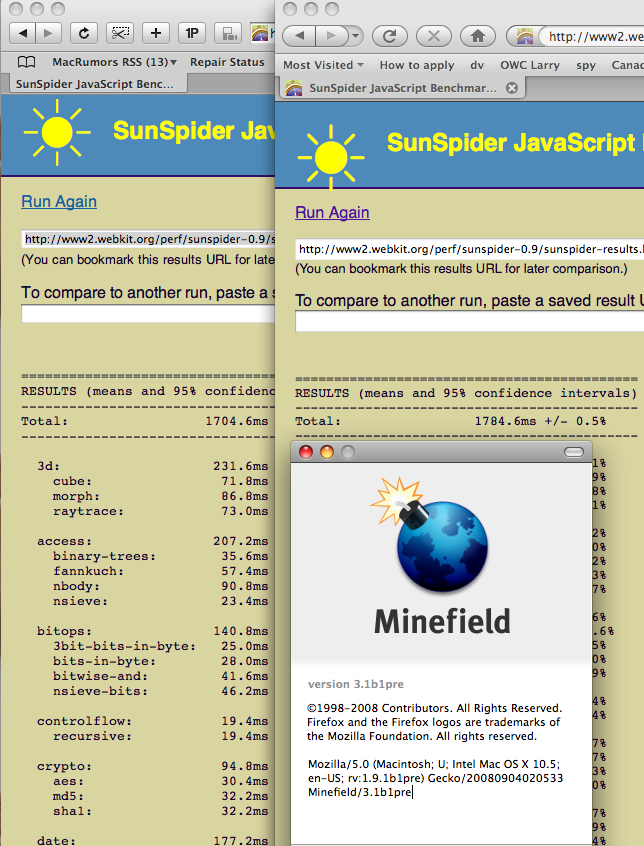Go back in Minefield browser

(x=300, y=36)
